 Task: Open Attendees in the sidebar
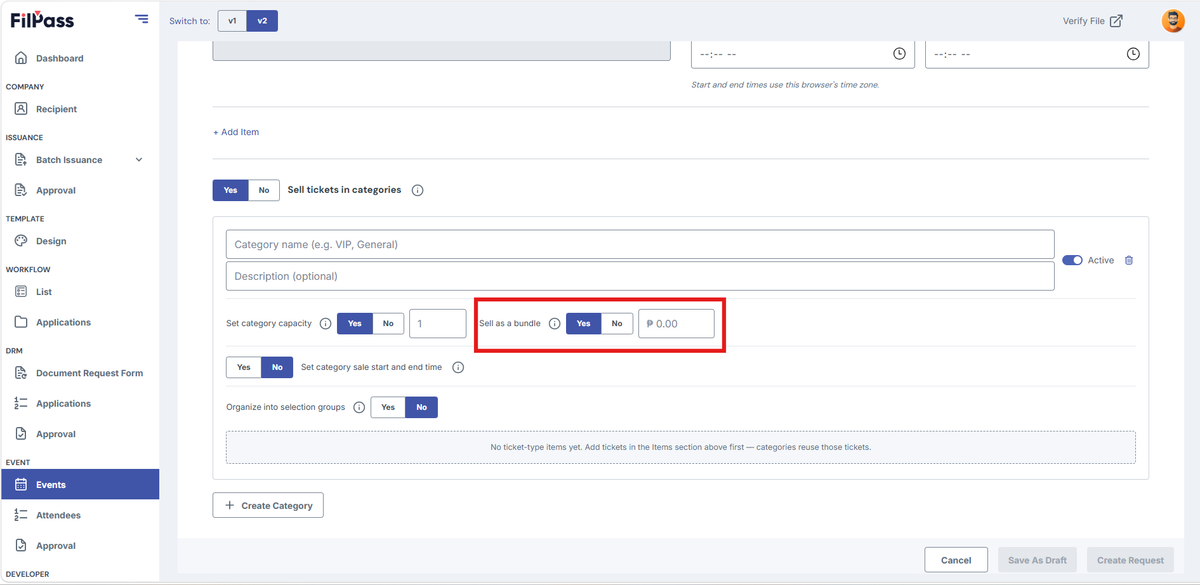(58, 515)
